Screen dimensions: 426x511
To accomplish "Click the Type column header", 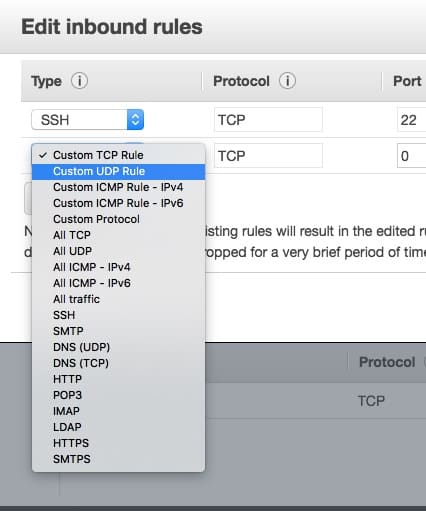I will pyautogui.click(x=46, y=81).
